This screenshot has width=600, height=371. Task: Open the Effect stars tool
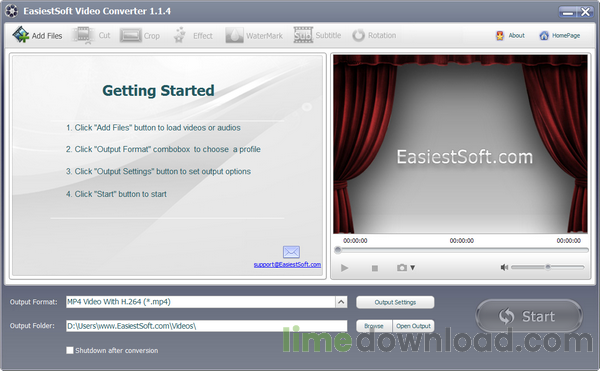click(x=179, y=35)
